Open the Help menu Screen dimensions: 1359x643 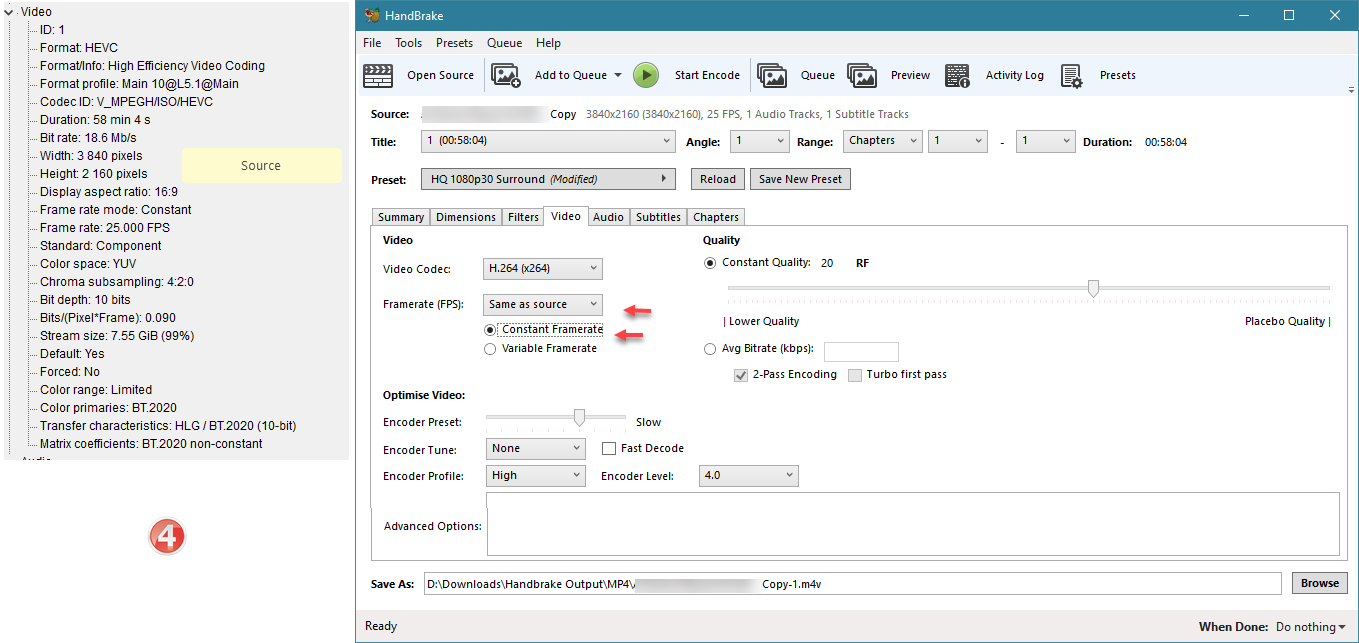[x=548, y=43]
